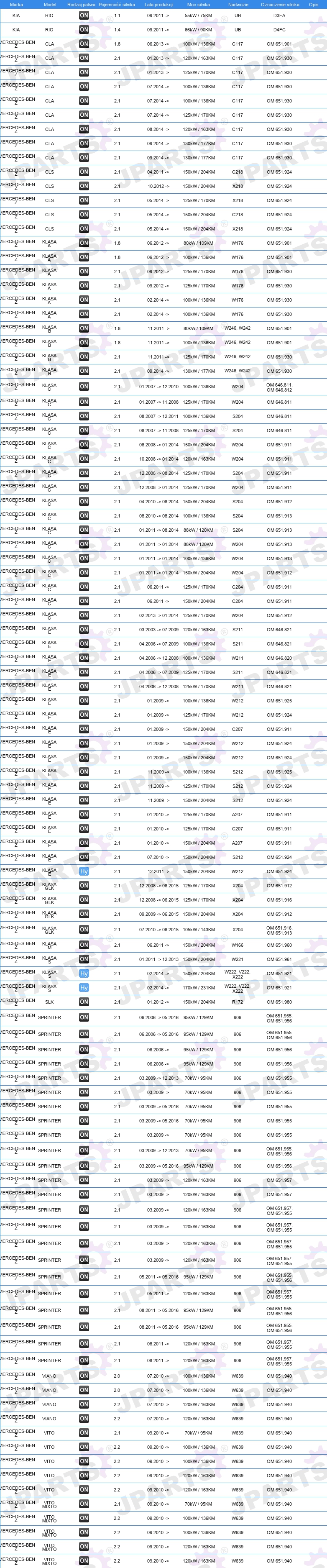Screen dimensions: 327x1568
Task: Select the SLK model cell
Action: pos(49,1002)
